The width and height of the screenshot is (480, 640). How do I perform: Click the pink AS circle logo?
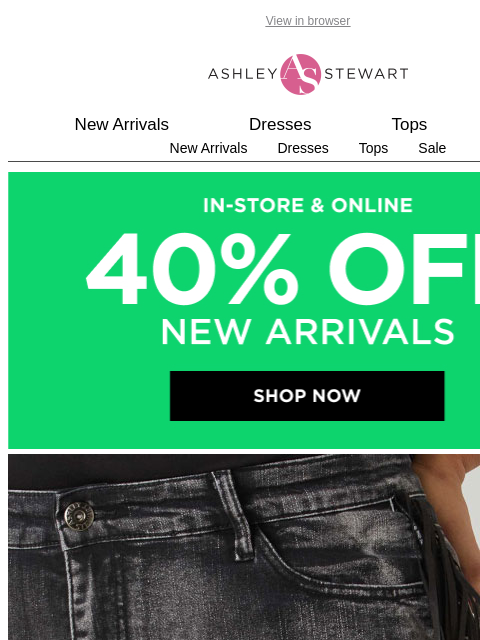(x=300, y=74)
